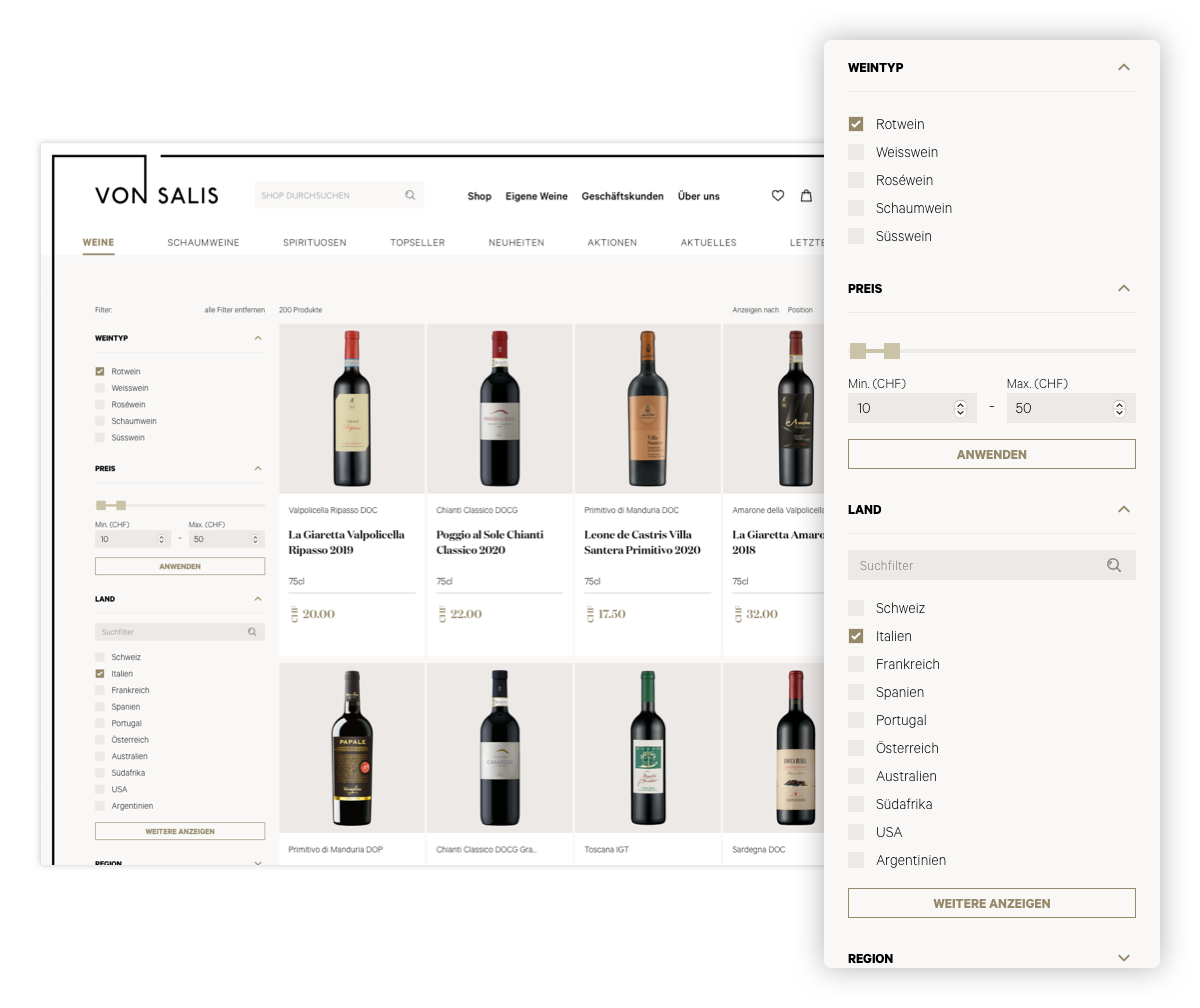Image resolution: width=1200 pixels, height=1008 pixels.
Task: Click the magnifier in the shop search bar
Action: (410, 195)
